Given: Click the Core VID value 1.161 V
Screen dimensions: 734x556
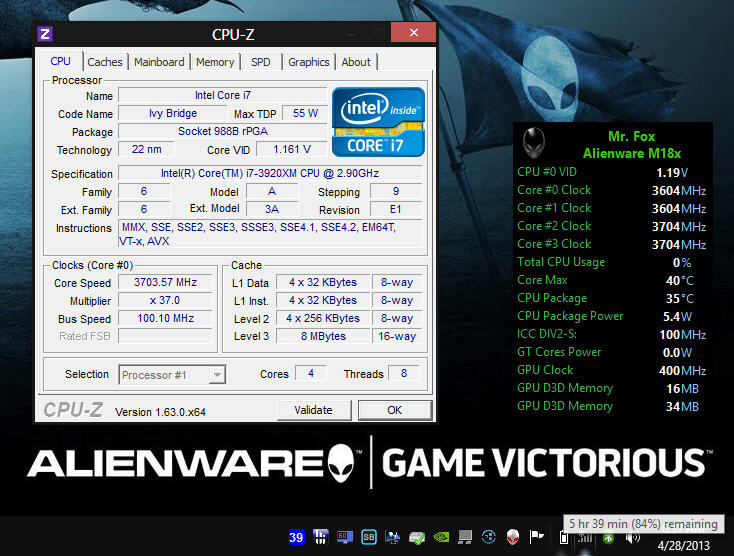Looking at the screenshot, I should pos(292,149).
